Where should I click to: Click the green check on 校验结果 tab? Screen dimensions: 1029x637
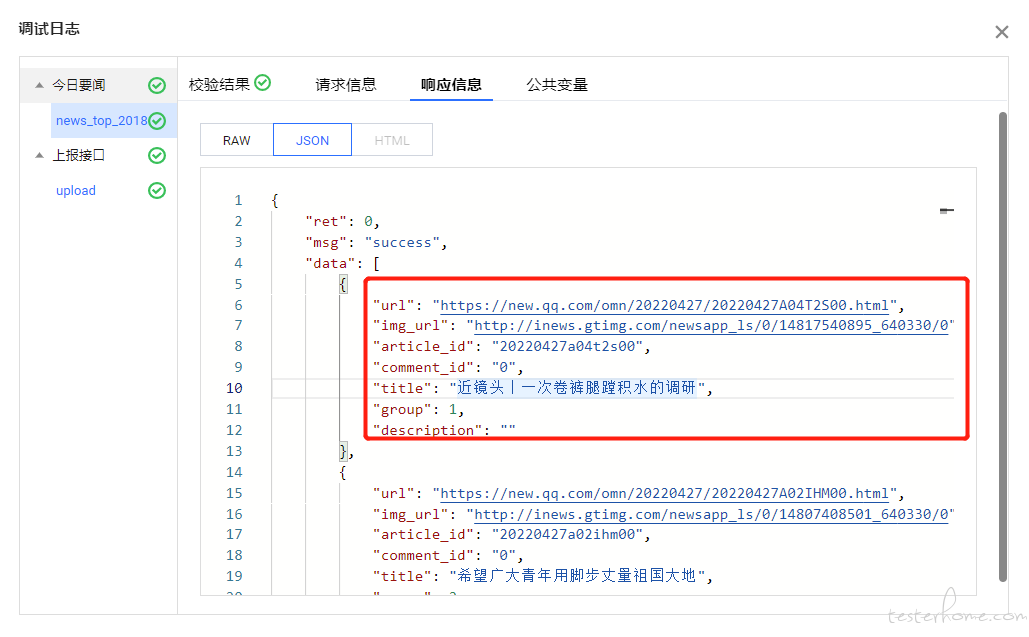click(263, 83)
